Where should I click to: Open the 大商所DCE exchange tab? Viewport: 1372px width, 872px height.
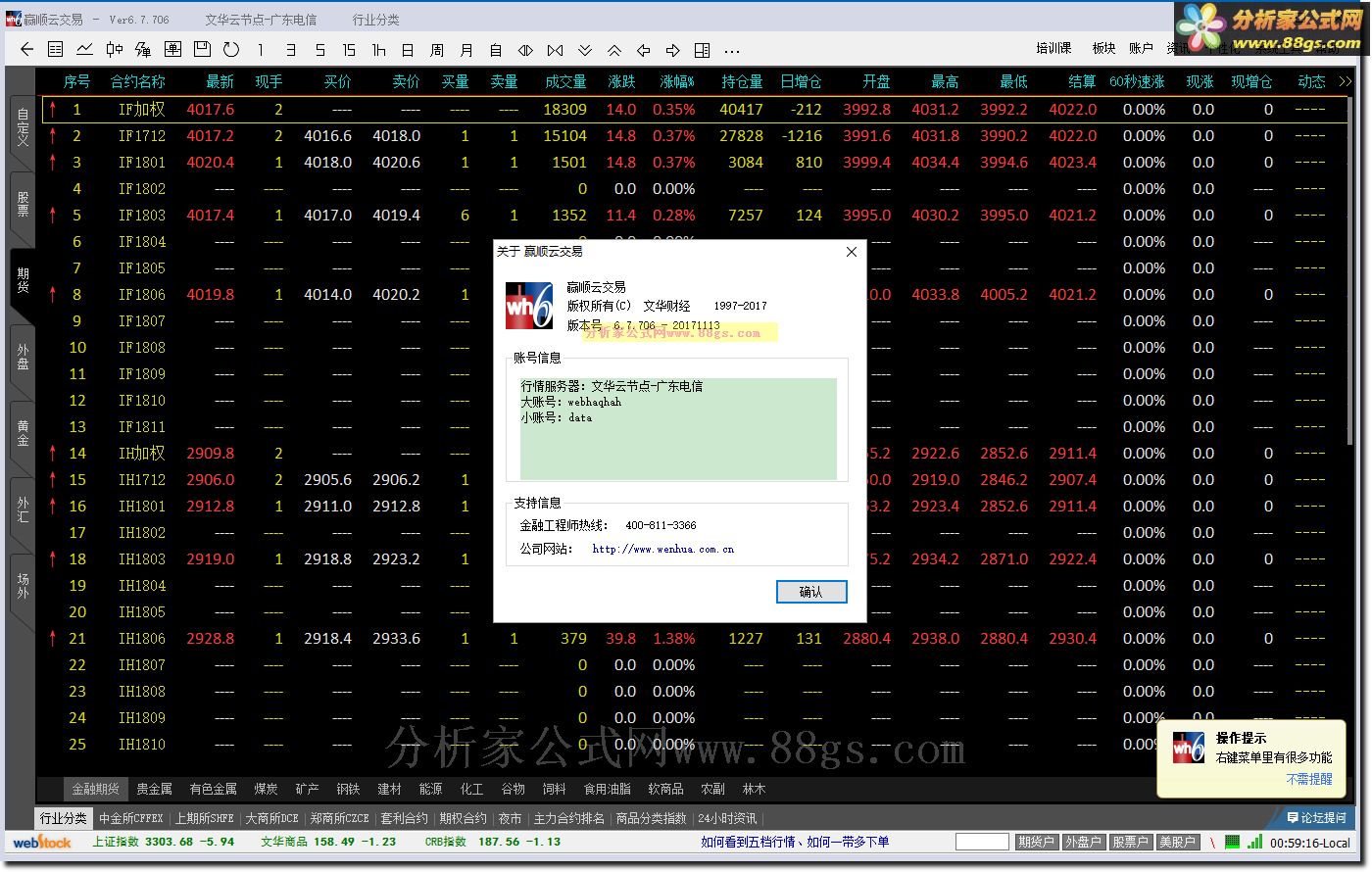point(271,818)
